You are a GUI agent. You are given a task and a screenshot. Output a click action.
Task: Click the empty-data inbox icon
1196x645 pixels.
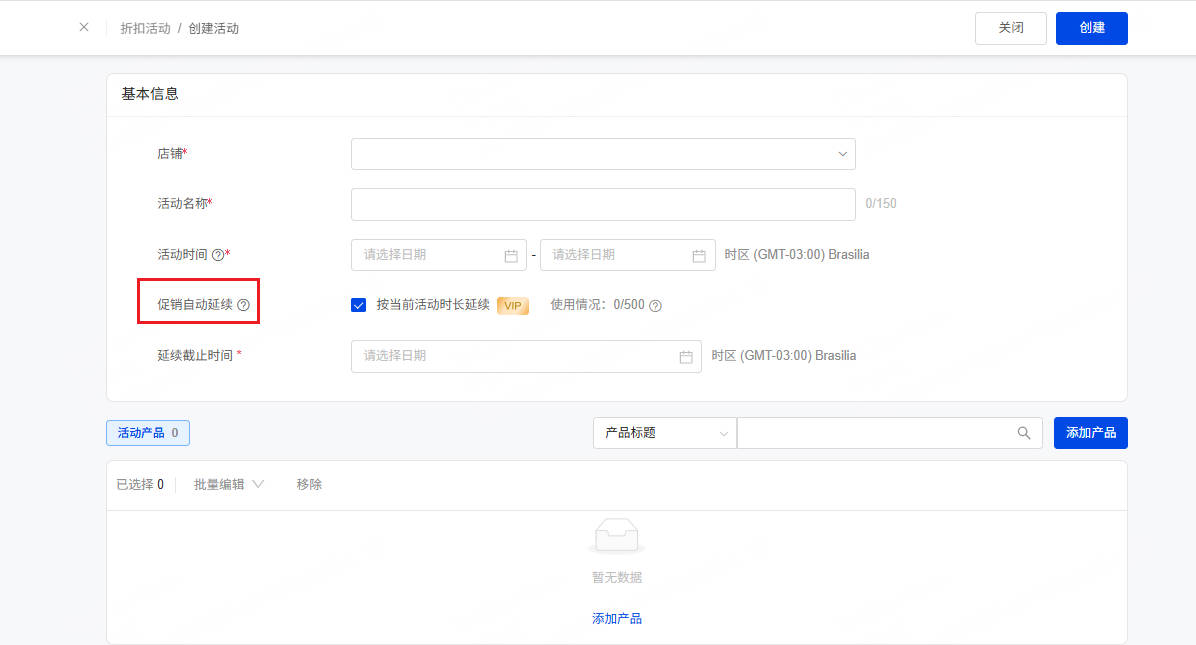click(x=616, y=537)
